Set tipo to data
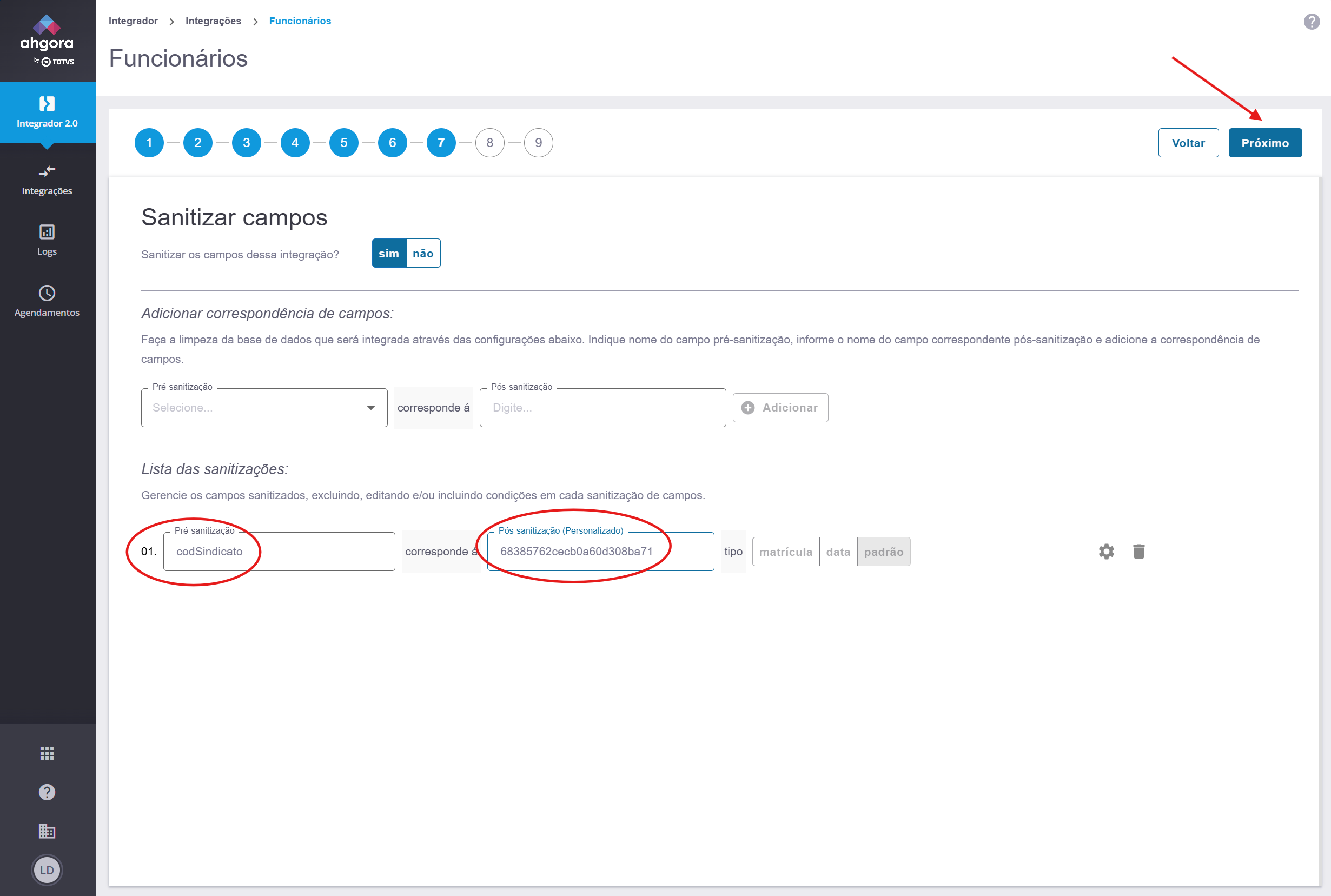 (x=838, y=552)
